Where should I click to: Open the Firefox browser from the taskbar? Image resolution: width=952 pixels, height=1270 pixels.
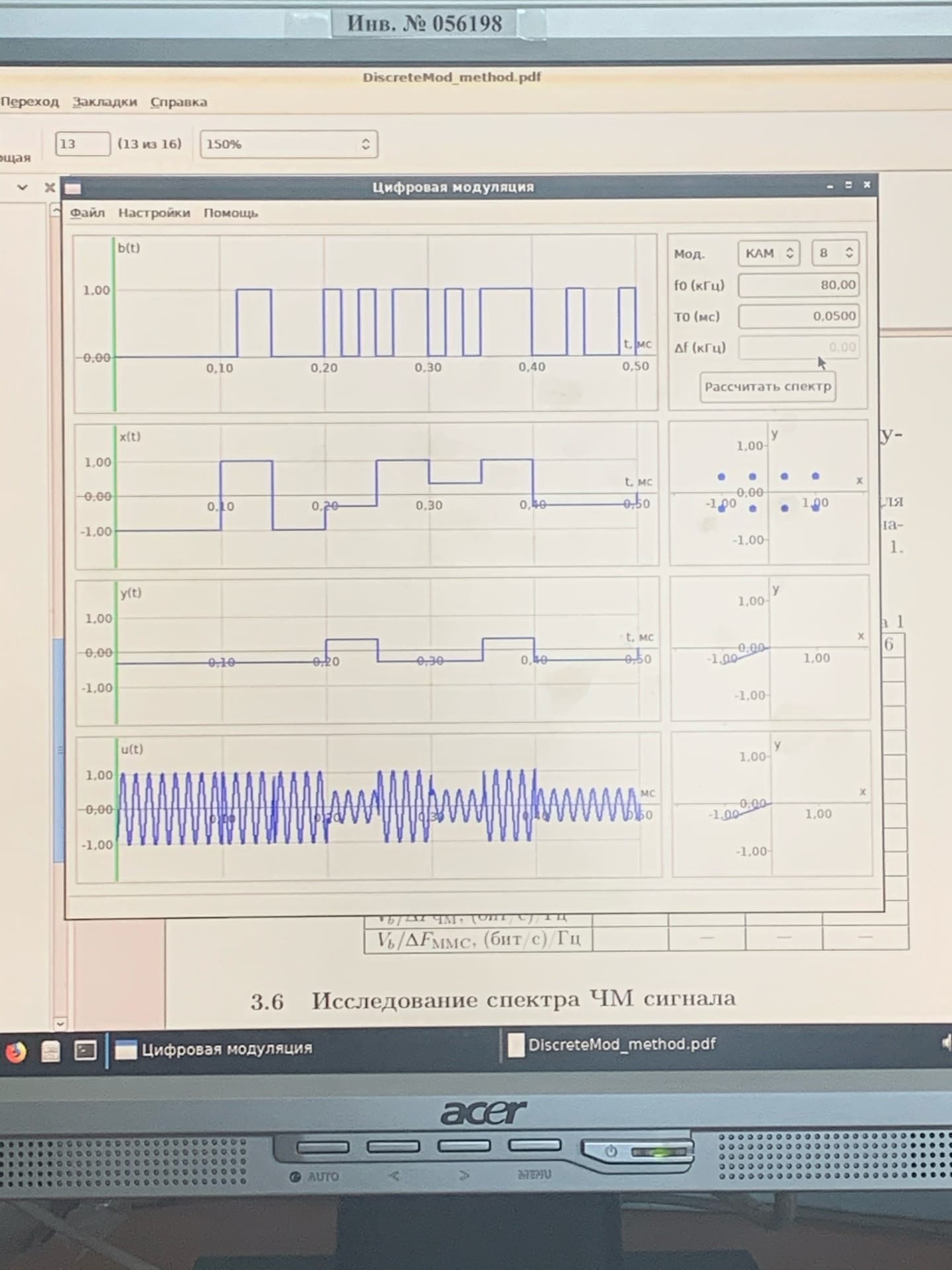(x=16, y=1052)
